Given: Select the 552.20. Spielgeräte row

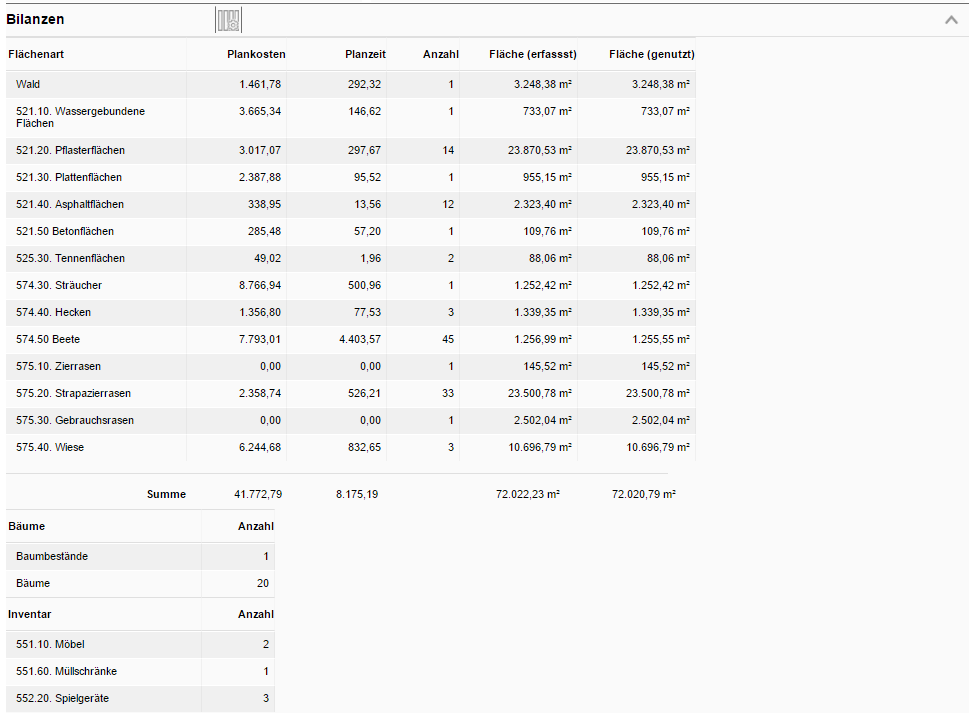Looking at the screenshot, I should (140, 698).
